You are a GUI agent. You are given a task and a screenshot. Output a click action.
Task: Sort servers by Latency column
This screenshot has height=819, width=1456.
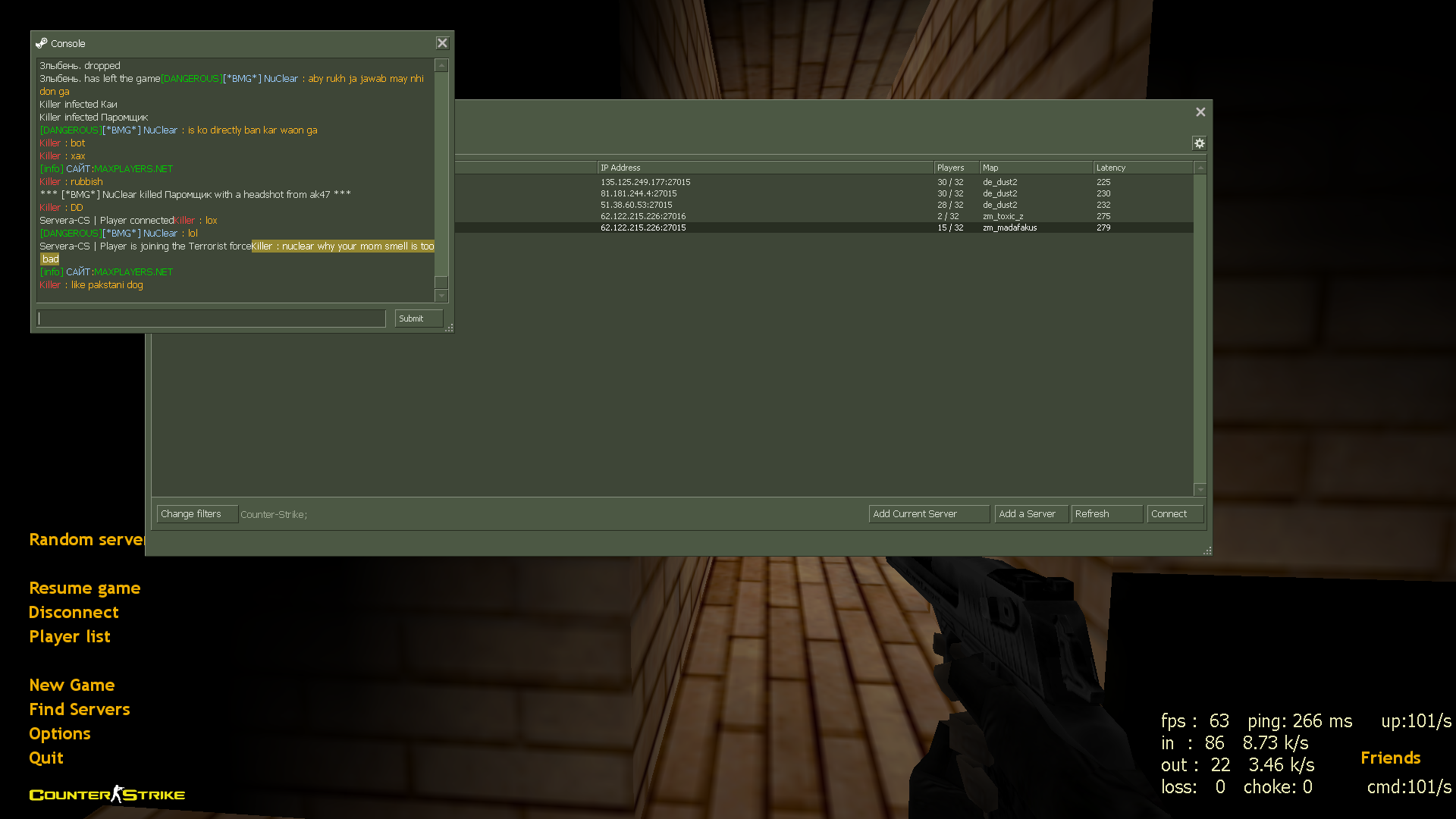click(1143, 168)
